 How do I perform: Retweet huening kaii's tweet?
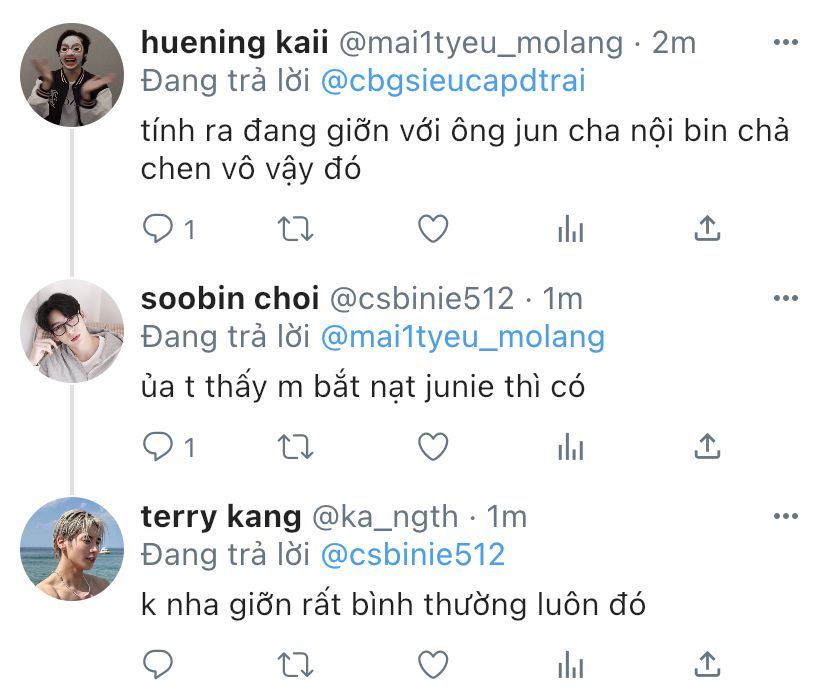[x=295, y=229]
